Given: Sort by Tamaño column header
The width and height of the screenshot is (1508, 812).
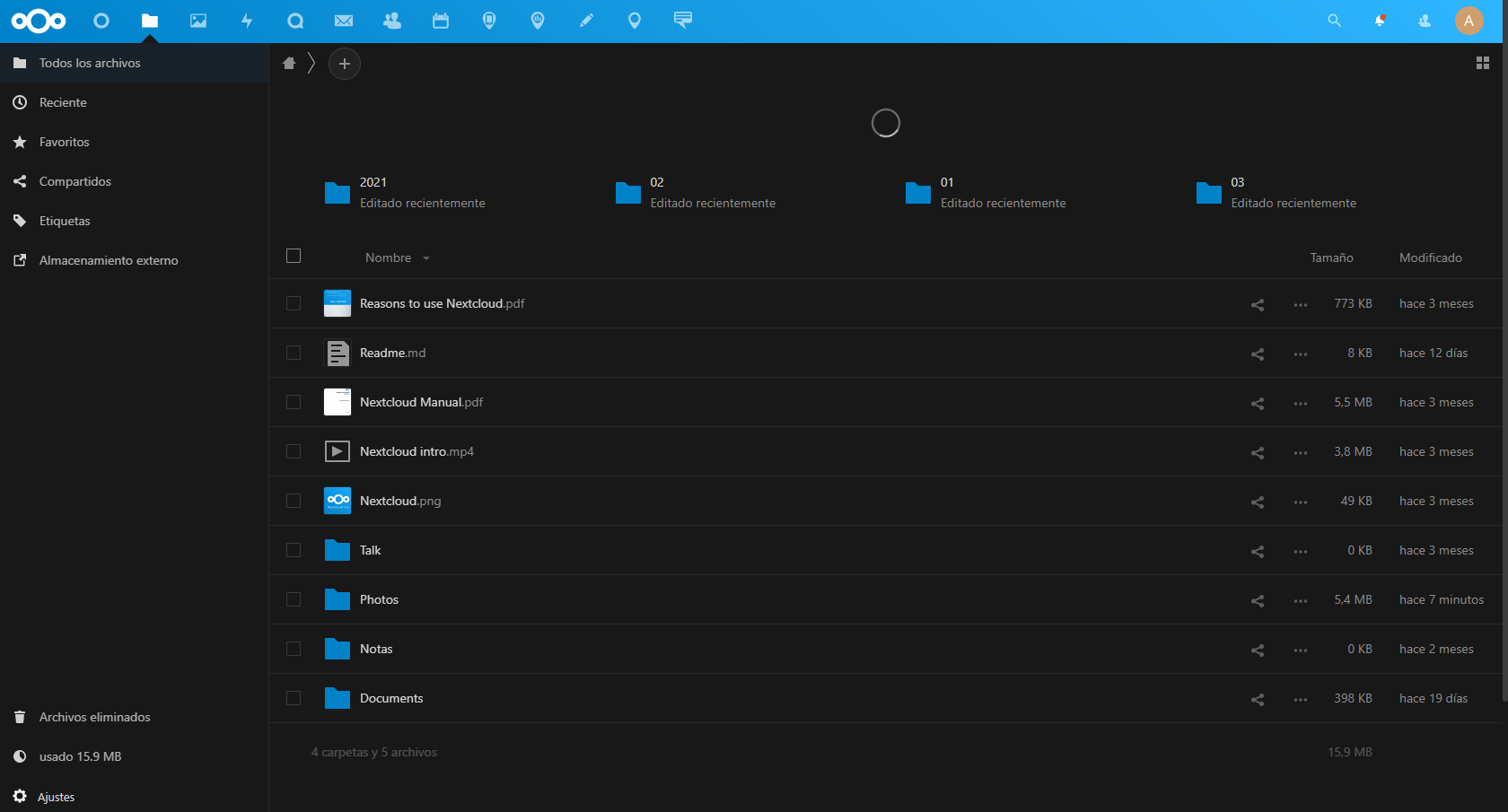Looking at the screenshot, I should pyautogui.click(x=1331, y=258).
